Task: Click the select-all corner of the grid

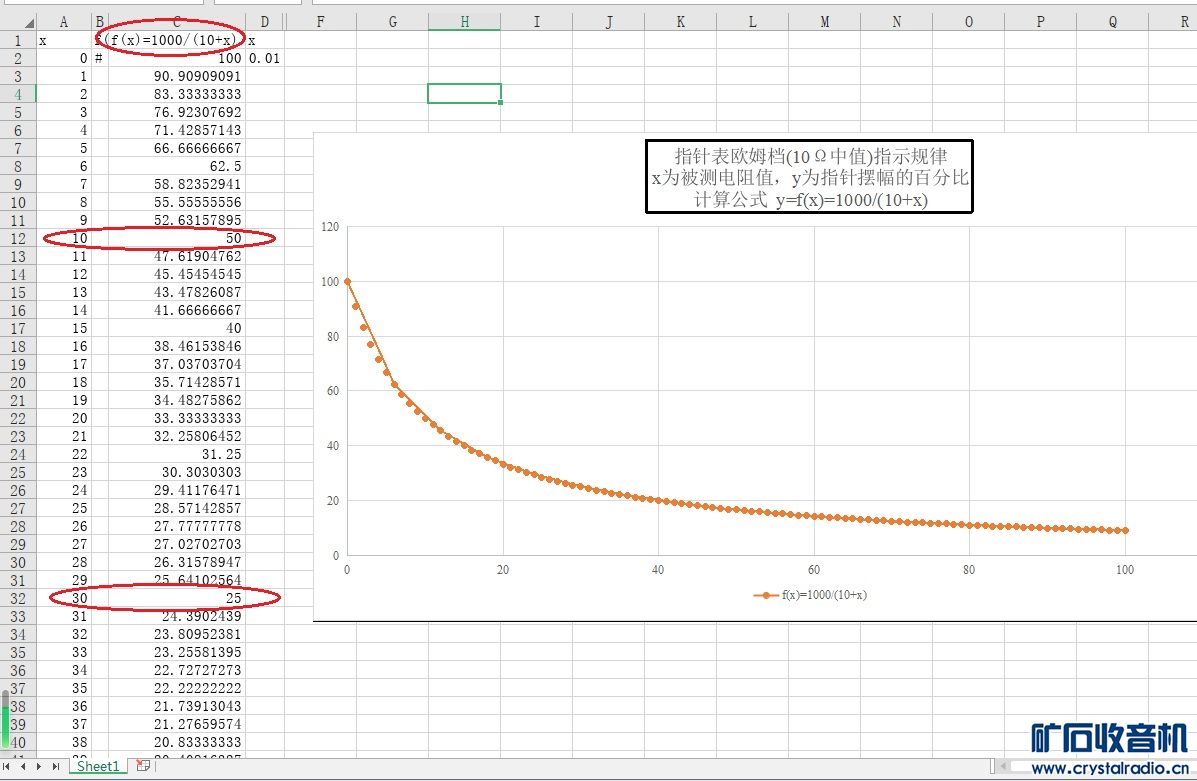Action: [x=18, y=21]
